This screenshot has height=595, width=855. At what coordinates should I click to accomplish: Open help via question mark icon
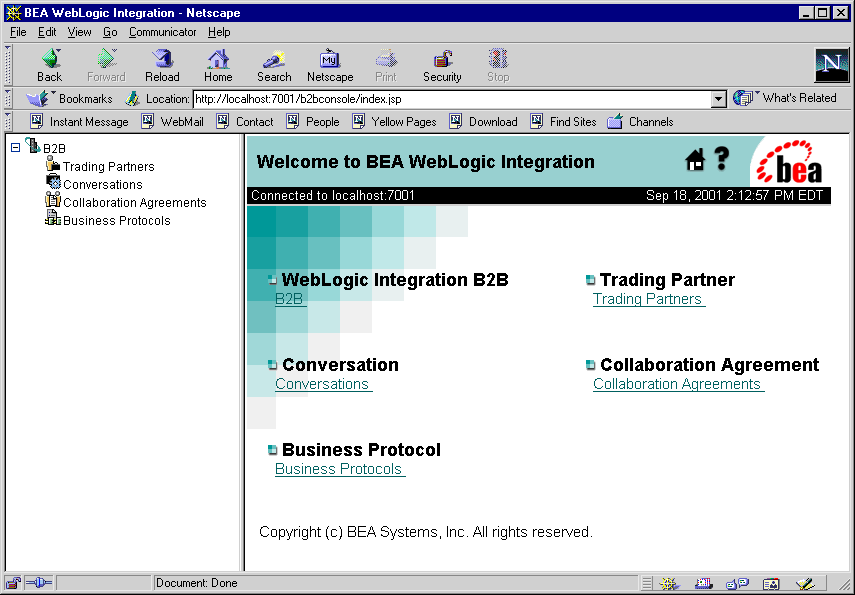pos(722,159)
